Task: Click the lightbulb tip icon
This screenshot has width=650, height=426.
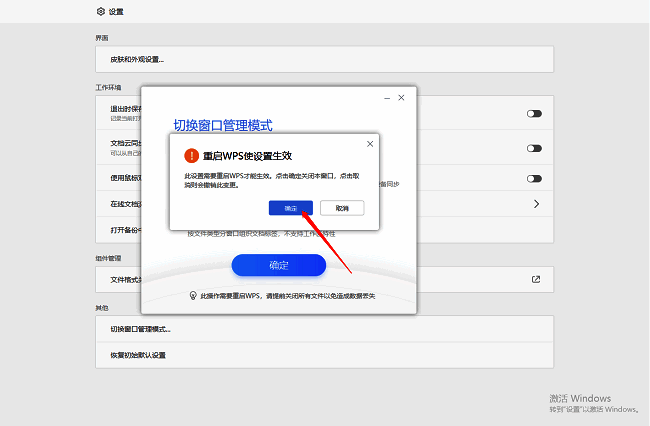Action: [193, 296]
